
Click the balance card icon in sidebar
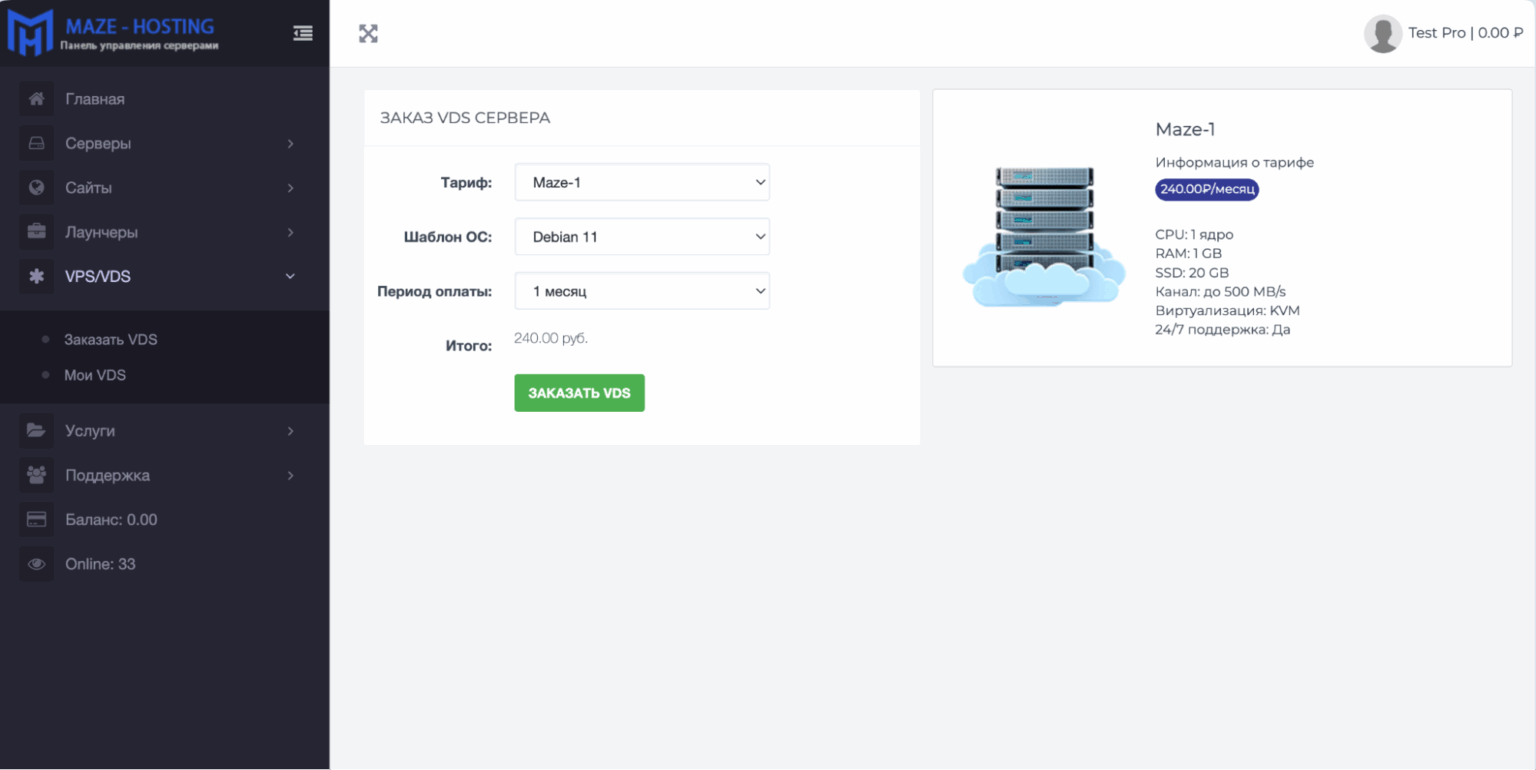click(x=36, y=519)
